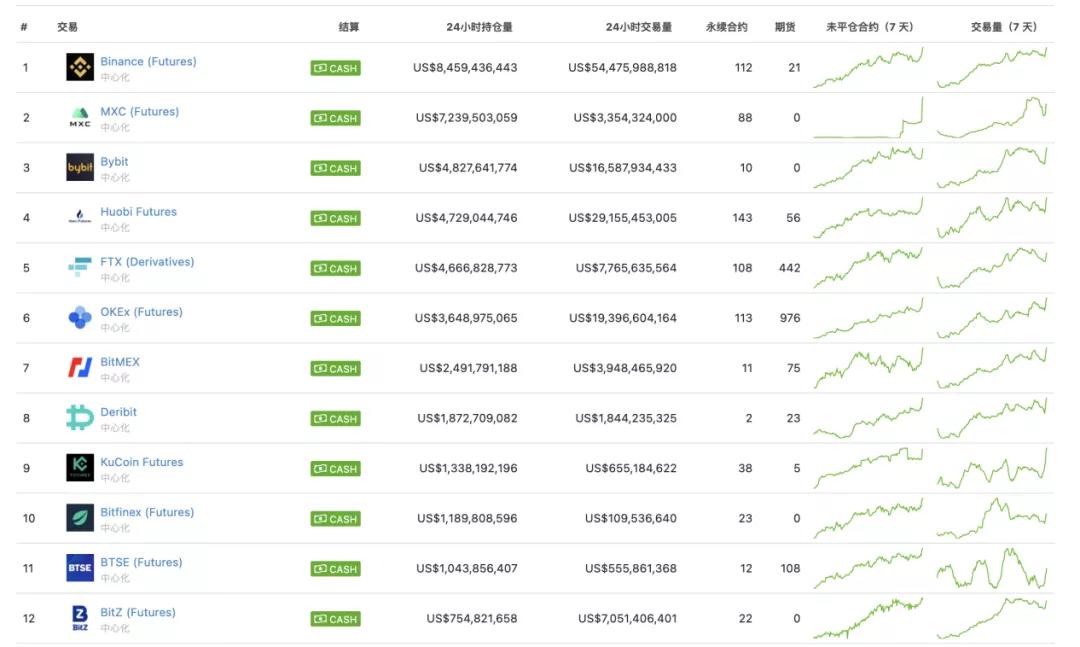Viewport: 1080px width, 647px height.
Task: View MXC 7-day open interest sparkline
Action: (868, 118)
